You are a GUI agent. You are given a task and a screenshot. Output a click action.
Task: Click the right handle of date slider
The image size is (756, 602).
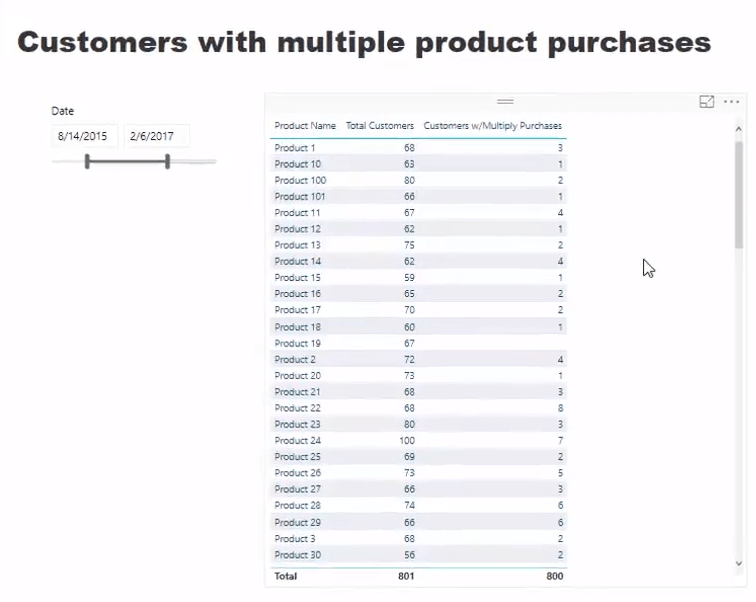(167, 161)
